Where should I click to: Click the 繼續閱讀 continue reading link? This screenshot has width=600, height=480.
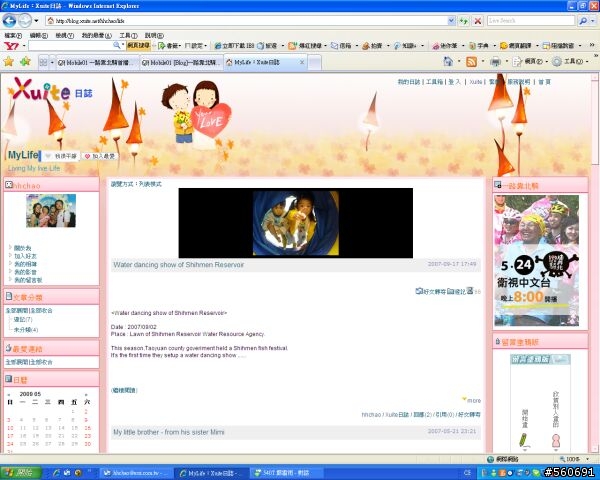click(124, 390)
